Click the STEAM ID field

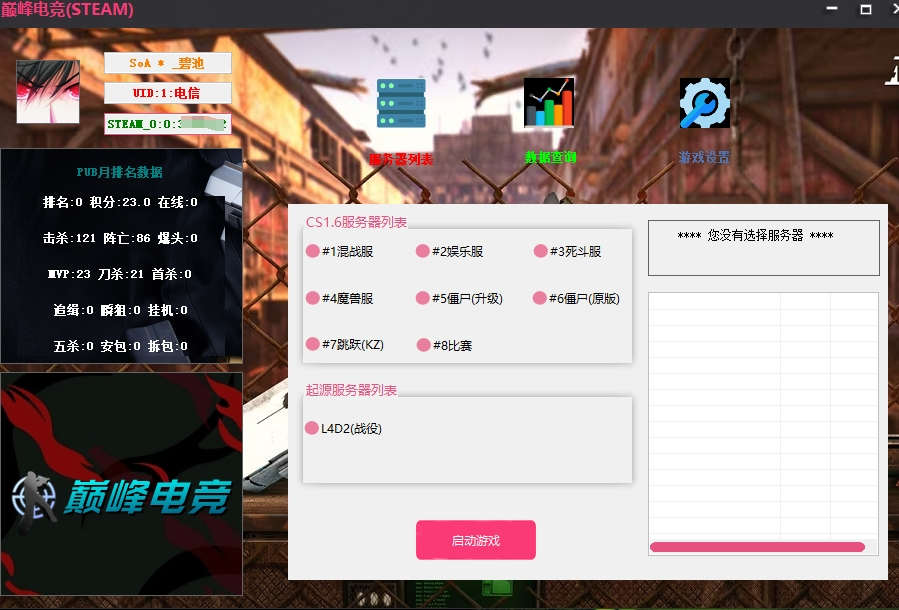pyautogui.click(x=167, y=124)
